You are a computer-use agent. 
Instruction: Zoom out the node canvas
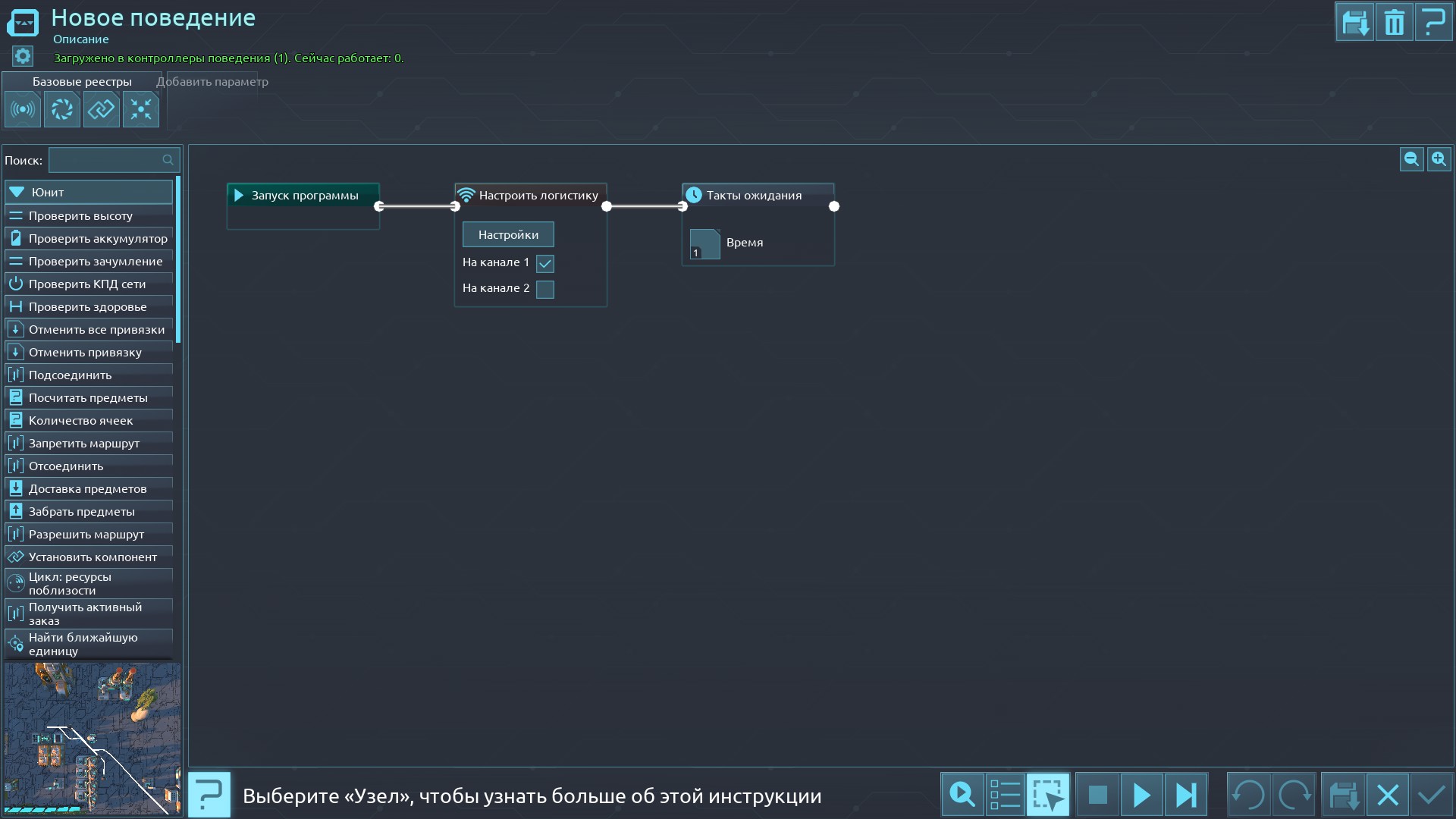click(1411, 159)
